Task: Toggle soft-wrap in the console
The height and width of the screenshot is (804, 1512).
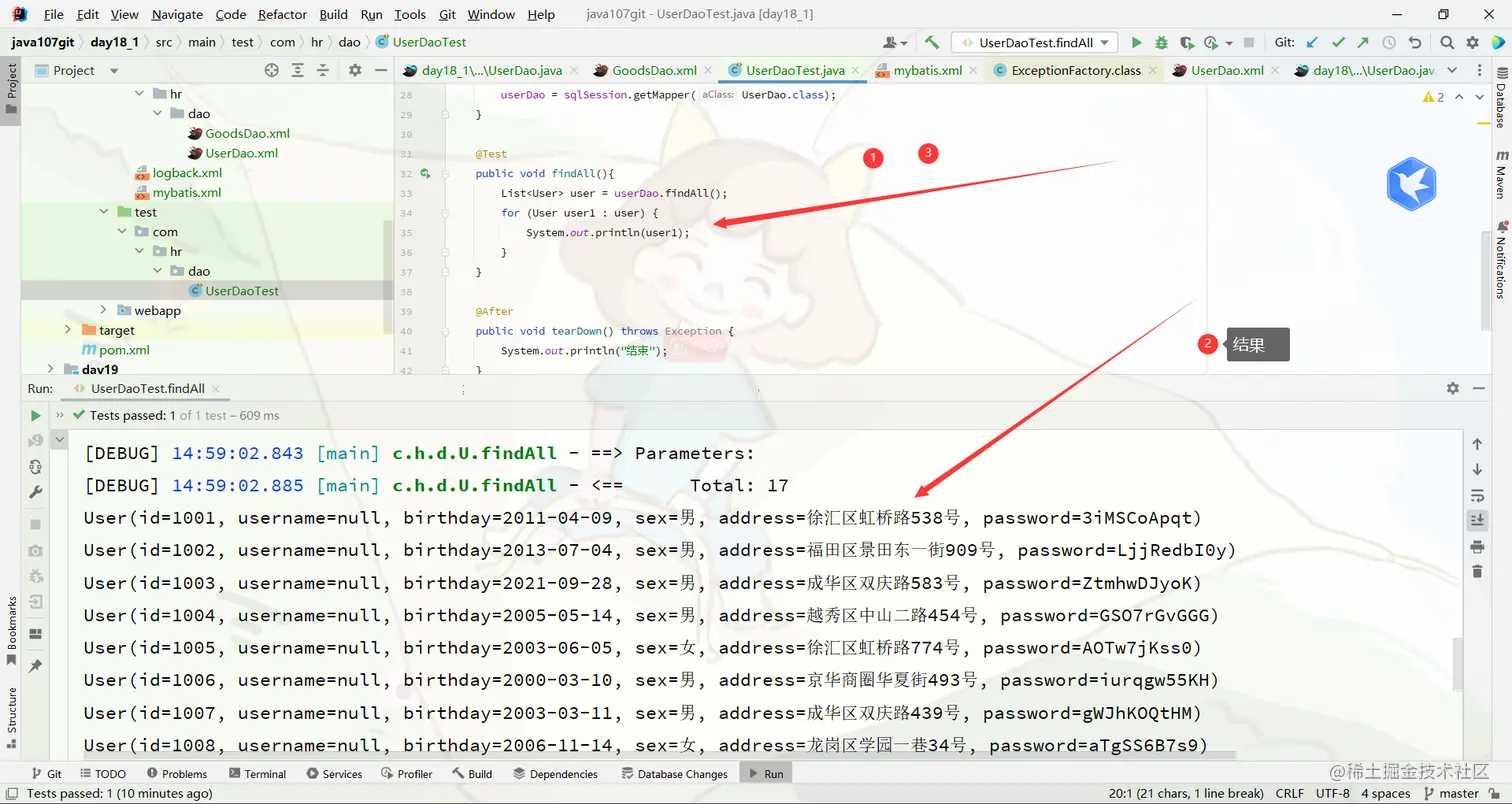Action: coord(1477,495)
